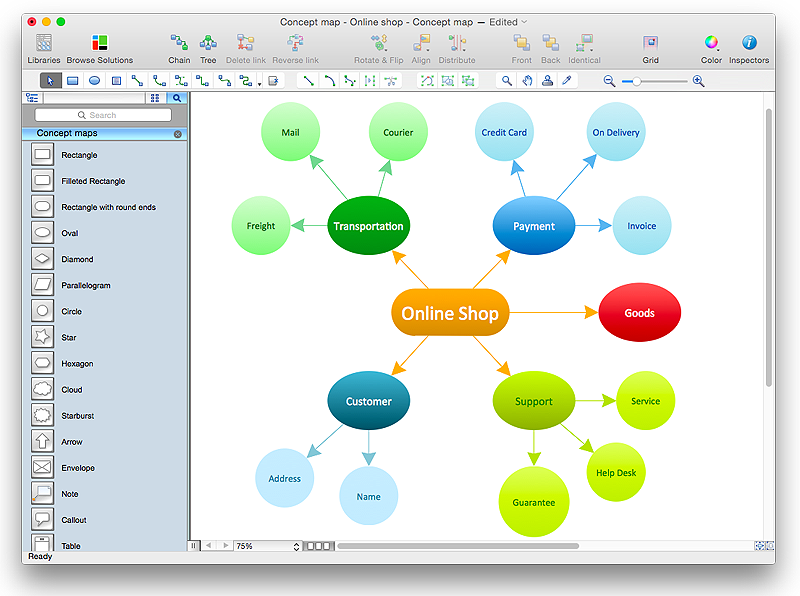Toggle library search mode button

coord(177,98)
